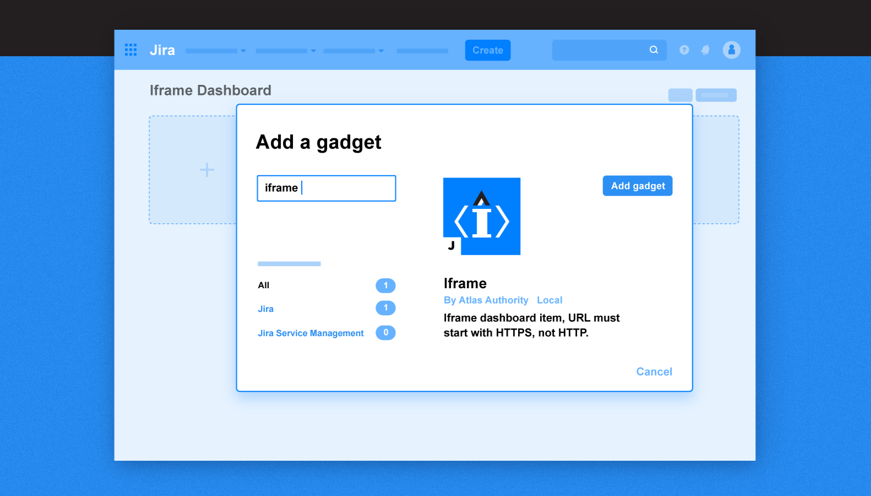The image size is (871, 496).
Task: Click the Jira logo text
Action: 162,50
